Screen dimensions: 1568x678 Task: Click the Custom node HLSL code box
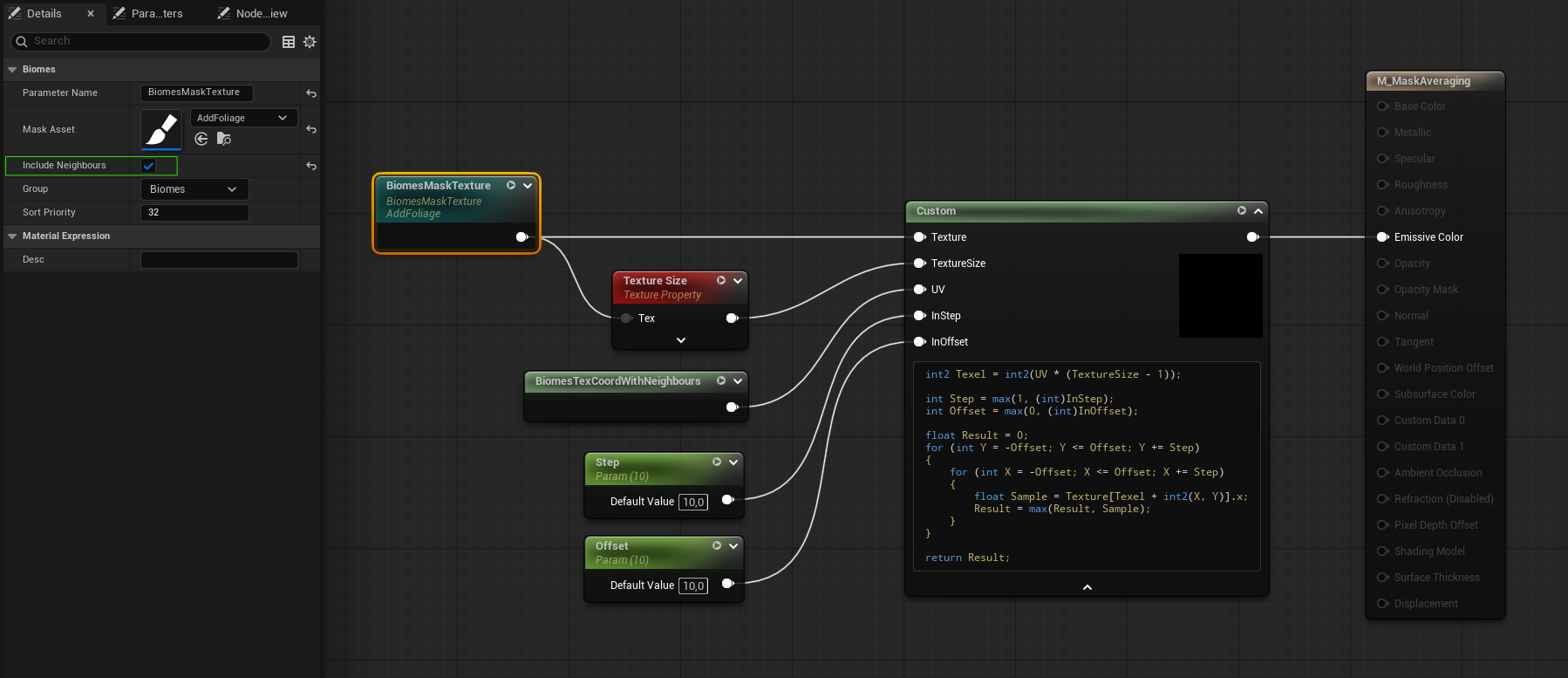click(1087, 466)
